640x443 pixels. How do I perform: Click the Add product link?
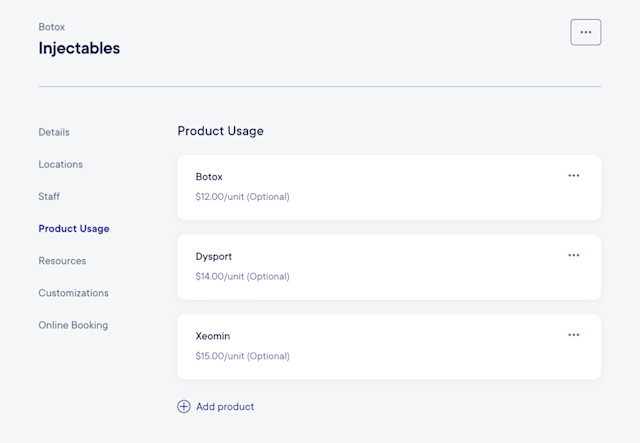(225, 407)
